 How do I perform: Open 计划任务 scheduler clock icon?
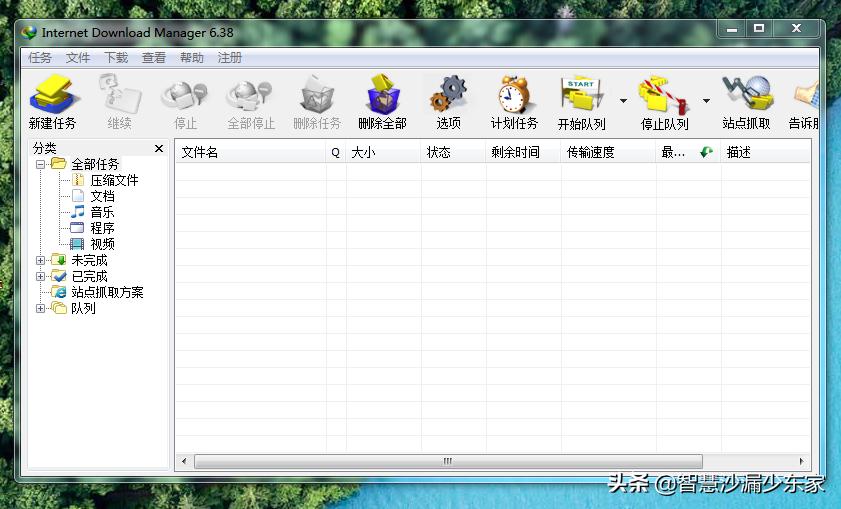(514, 94)
